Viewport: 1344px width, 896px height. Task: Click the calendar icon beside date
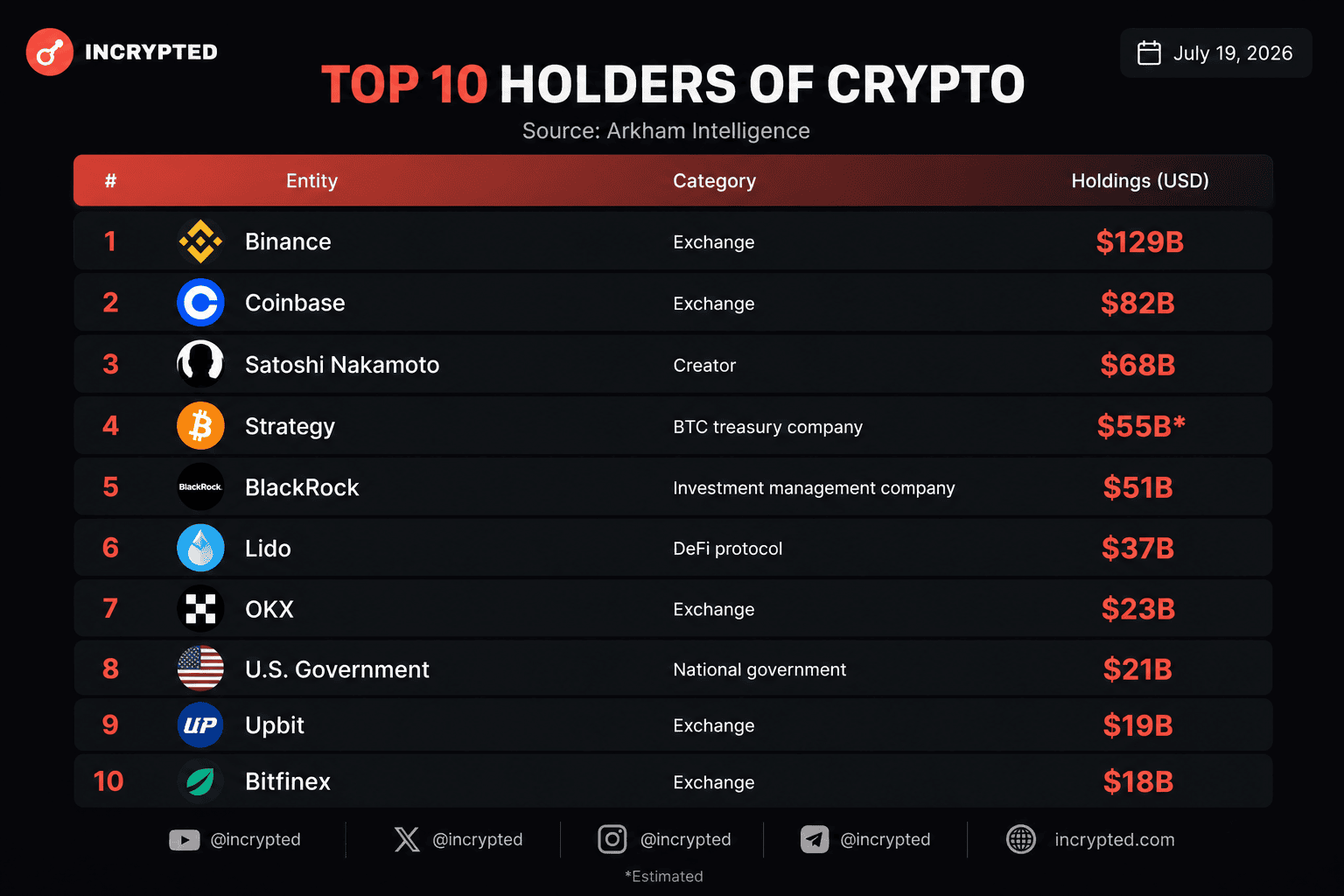pos(1149,53)
